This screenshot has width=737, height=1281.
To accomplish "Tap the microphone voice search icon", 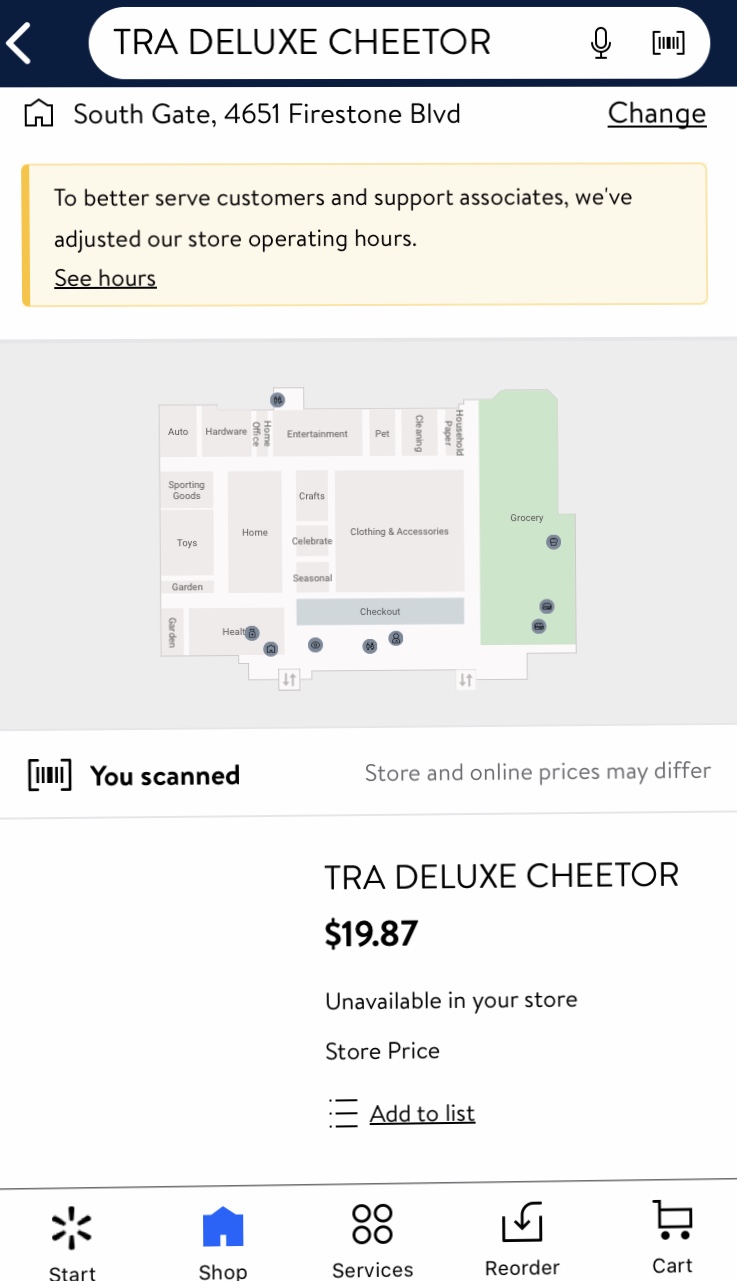I will [x=600, y=43].
